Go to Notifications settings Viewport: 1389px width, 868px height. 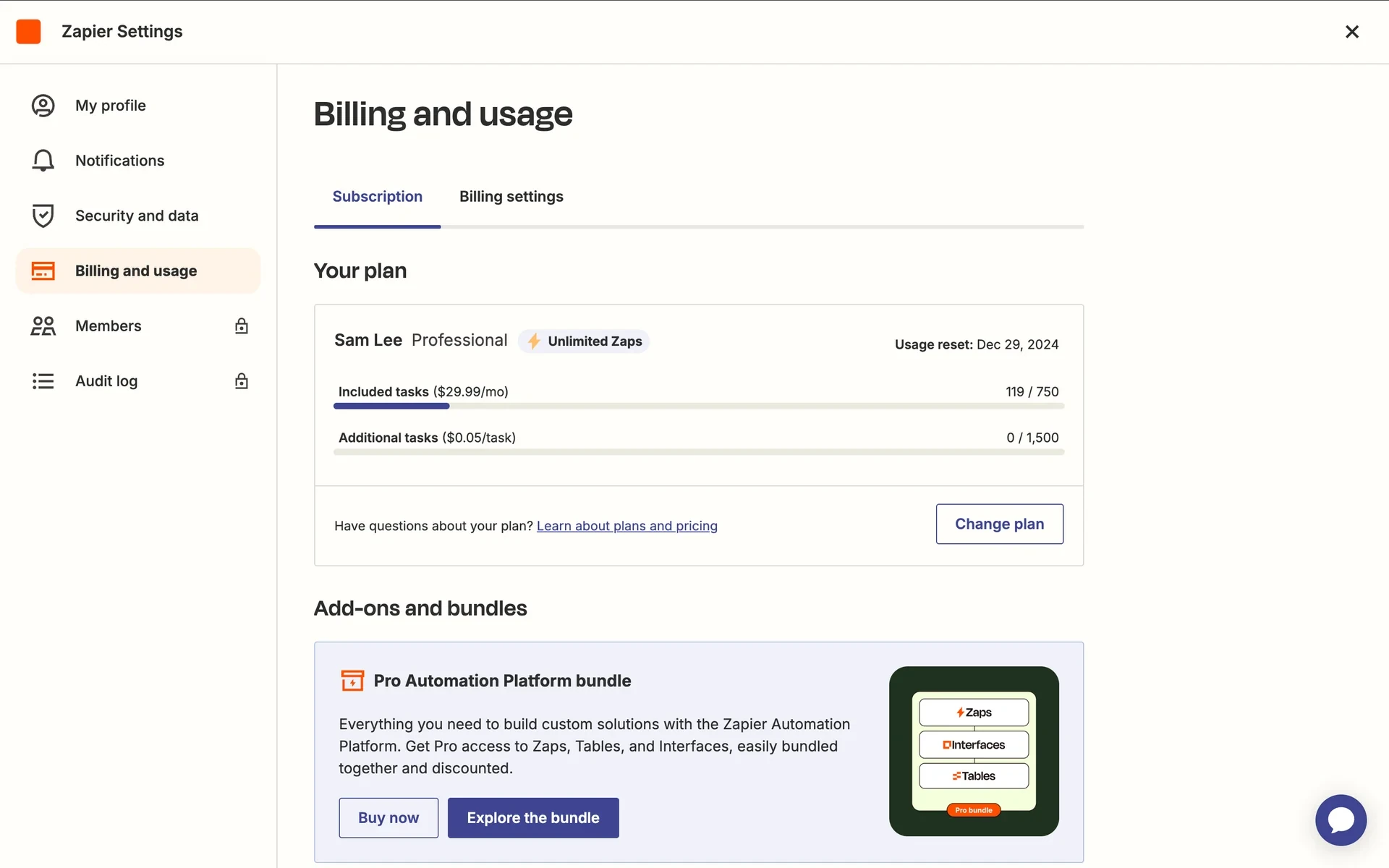(x=137, y=161)
